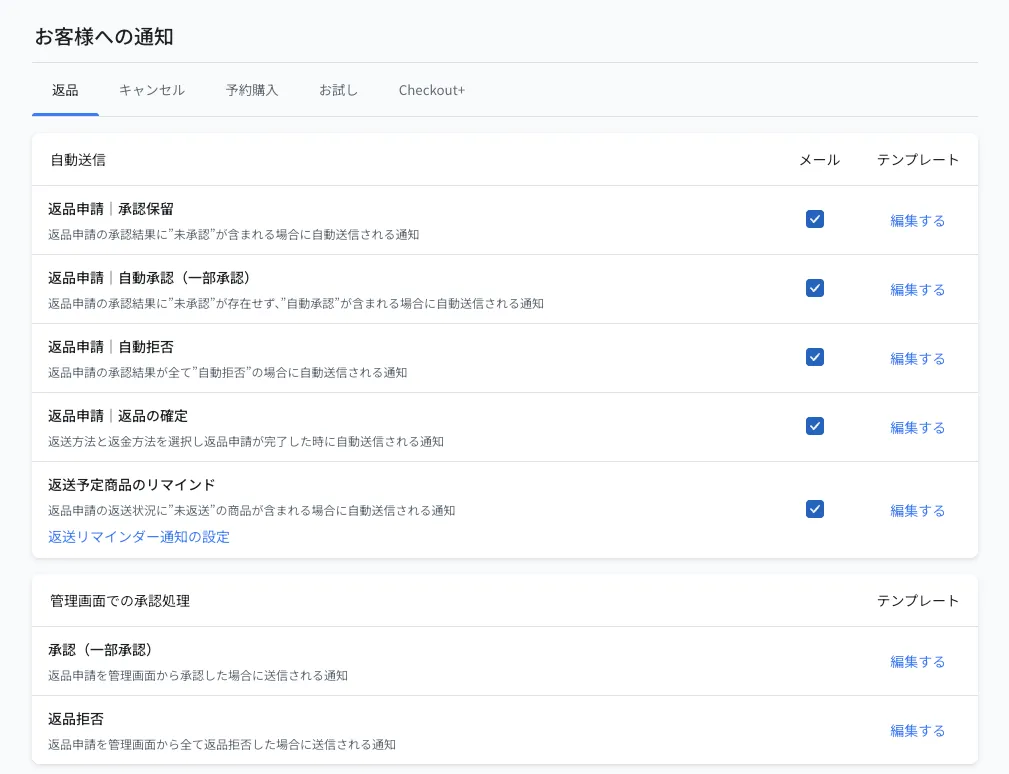Select the 返品申請｜自動拒否 title
The image size is (1009, 774).
click(x=111, y=347)
